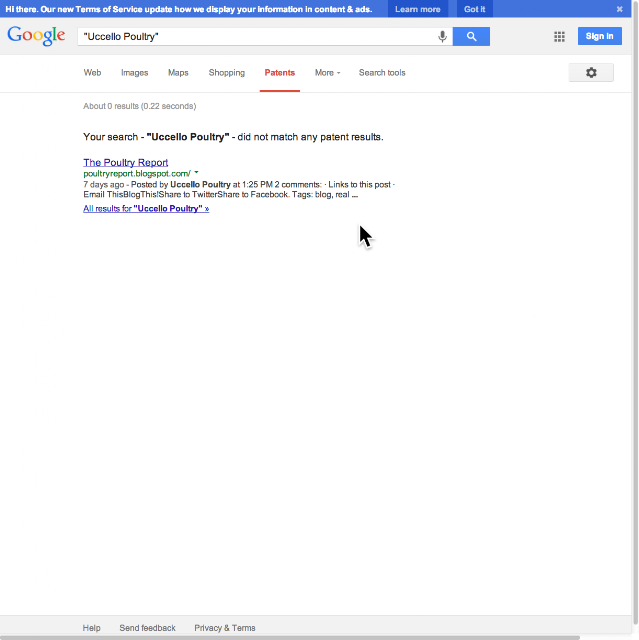Click the poultryreport.blogspot.com/ green URL text

(x=137, y=173)
